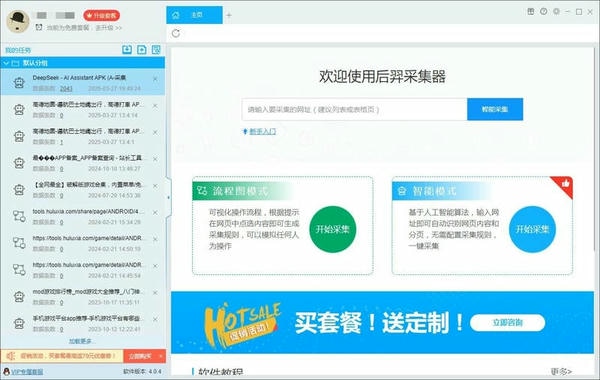Click the blue 智能采集 button
This screenshot has height=380, width=600.
[x=495, y=109]
